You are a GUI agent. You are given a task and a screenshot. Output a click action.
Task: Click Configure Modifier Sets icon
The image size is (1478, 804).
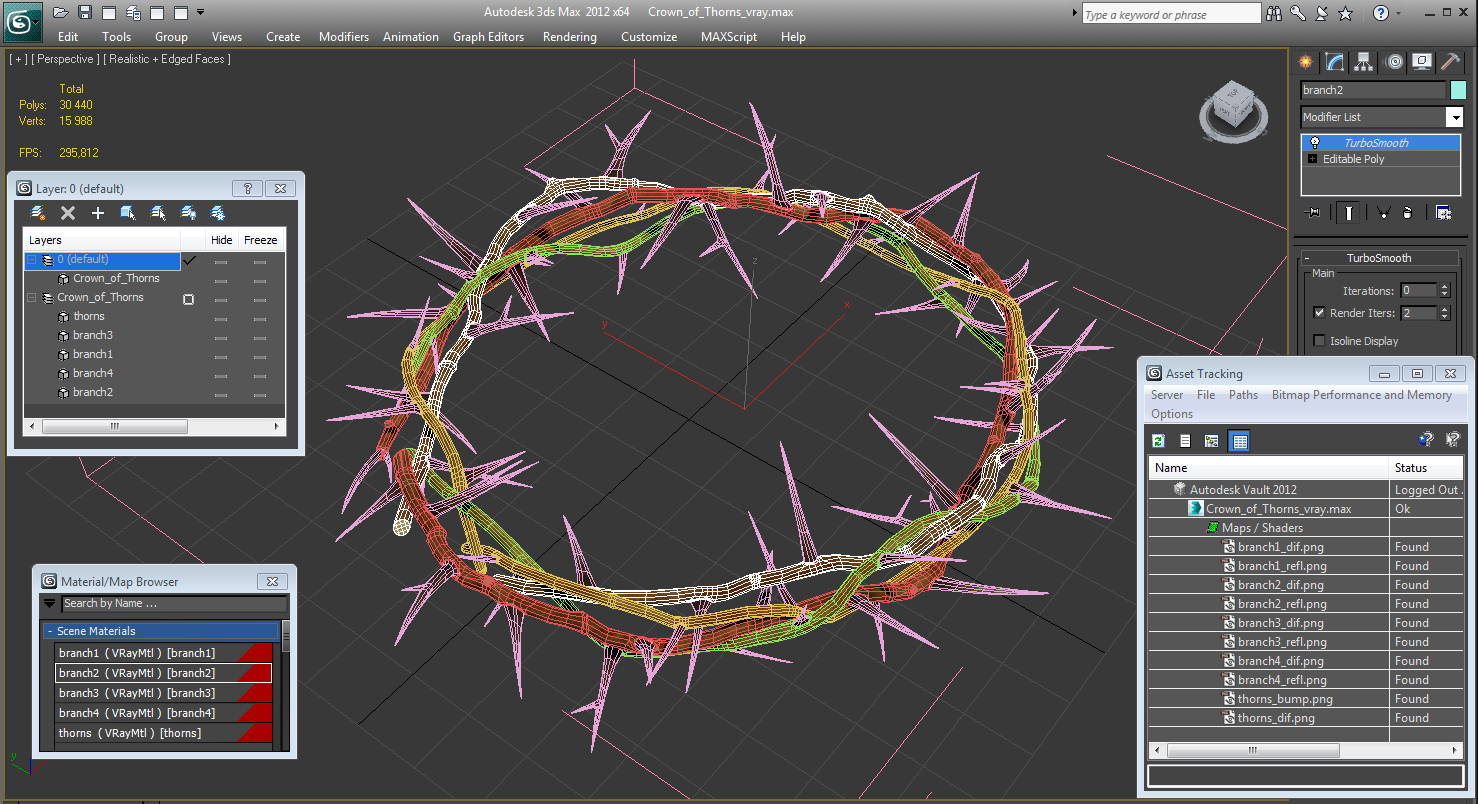click(x=1443, y=212)
